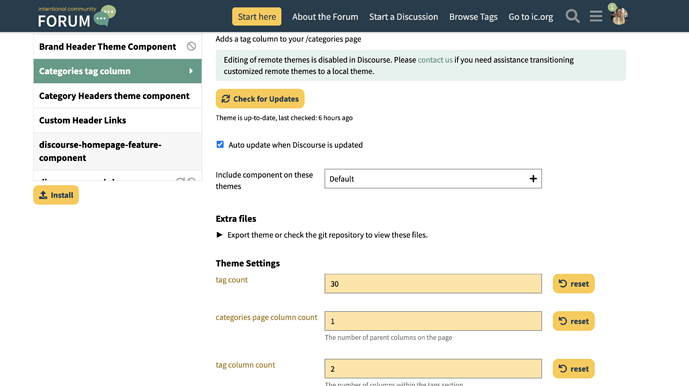Reset the tag count setting
The width and height of the screenshot is (689, 386).
pos(573,284)
